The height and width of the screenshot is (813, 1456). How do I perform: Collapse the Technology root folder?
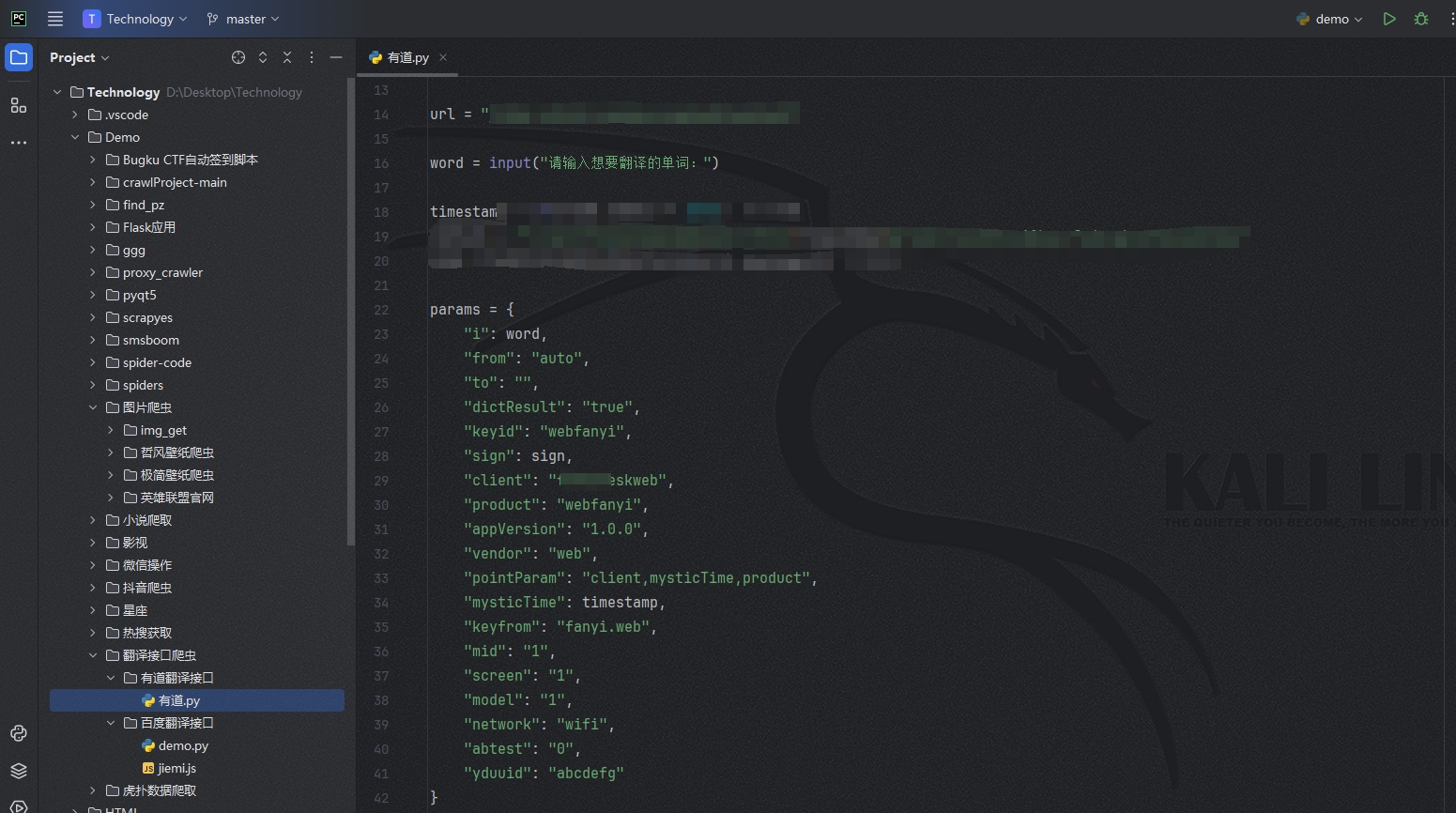tap(57, 92)
